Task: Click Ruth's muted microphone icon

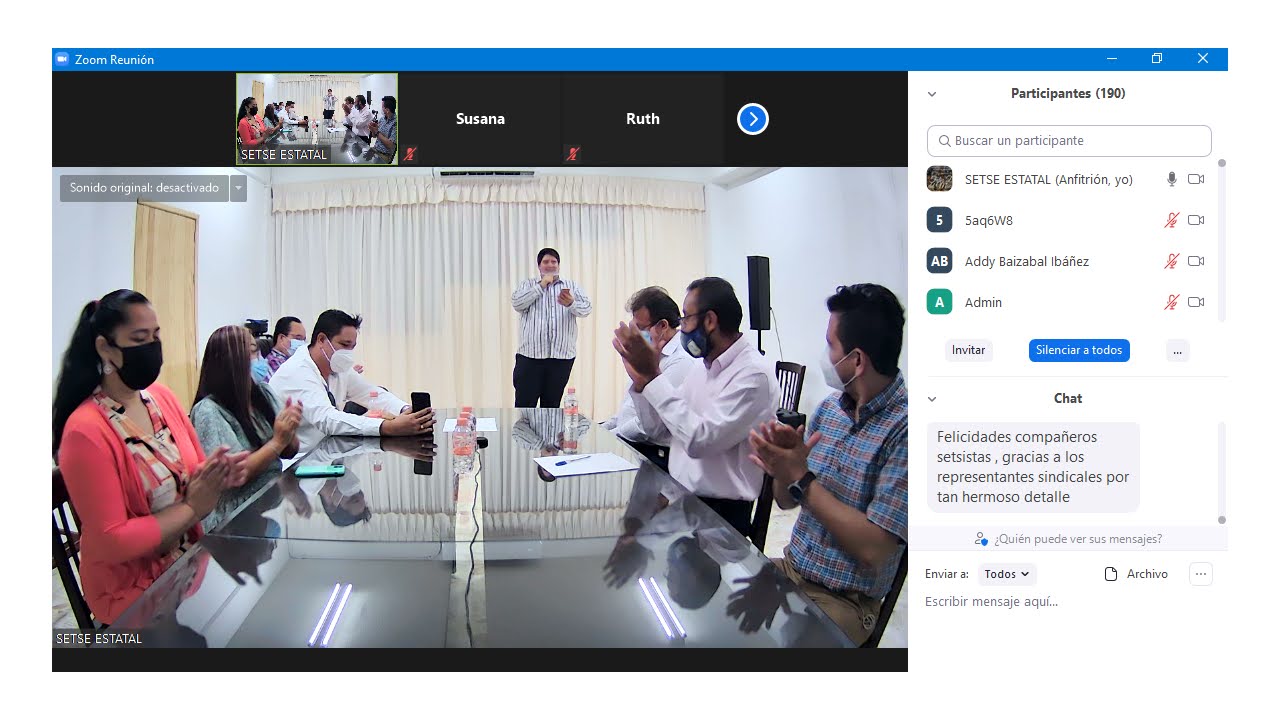Action: tap(572, 154)
